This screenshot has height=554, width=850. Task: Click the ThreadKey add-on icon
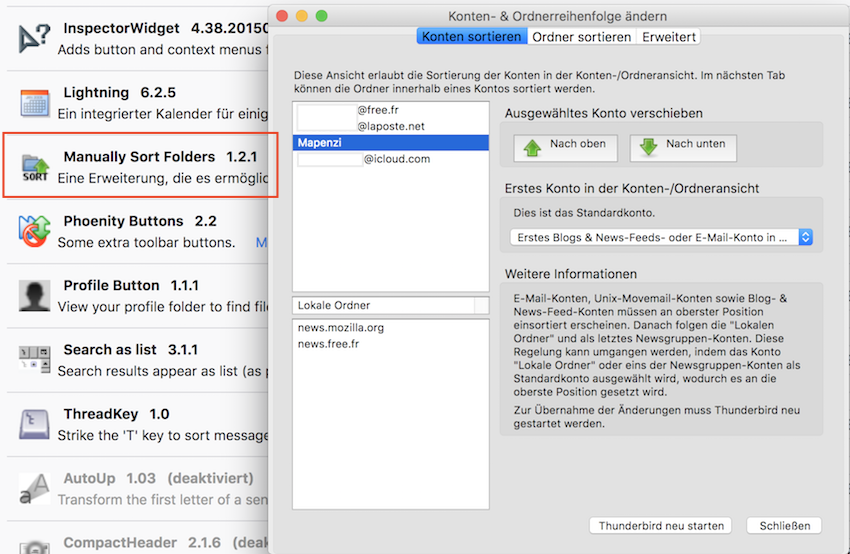coord(34,424)
